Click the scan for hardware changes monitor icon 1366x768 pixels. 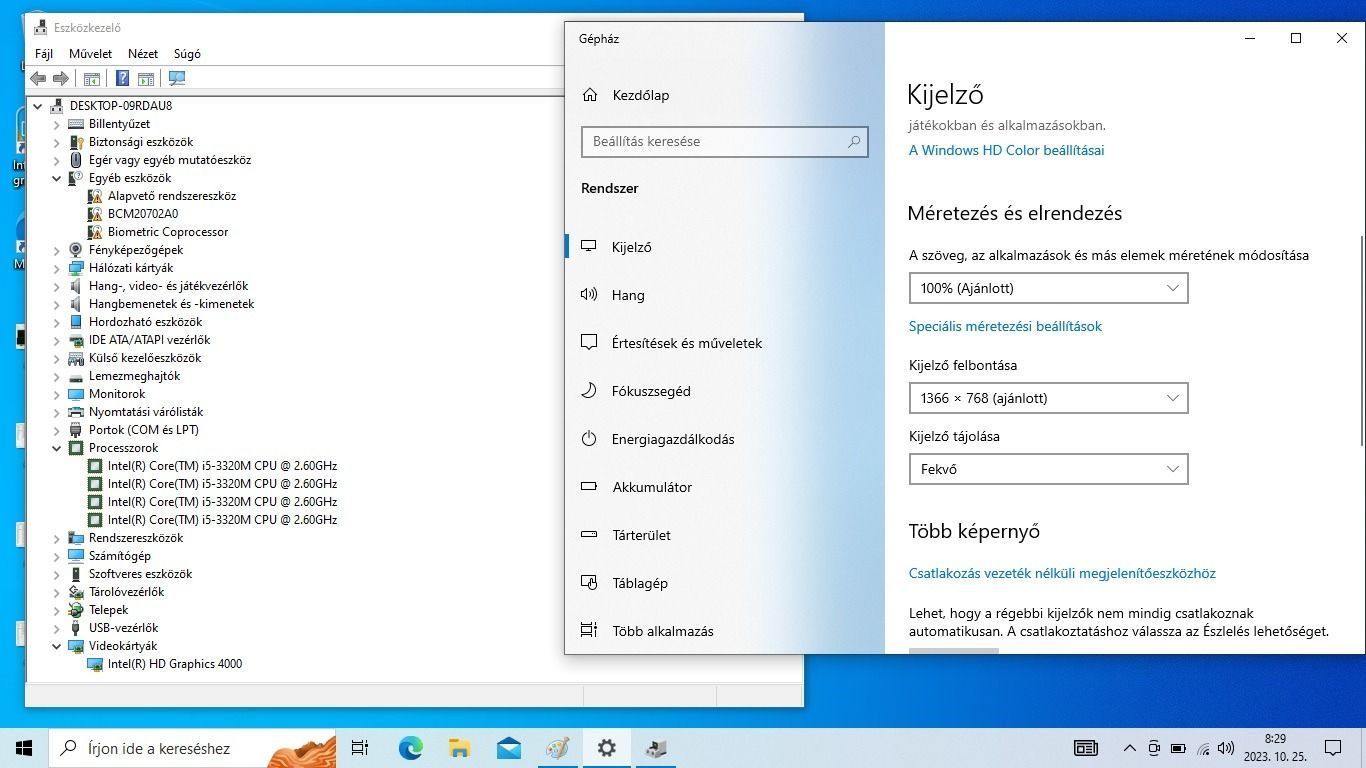(x=177, y=78)
